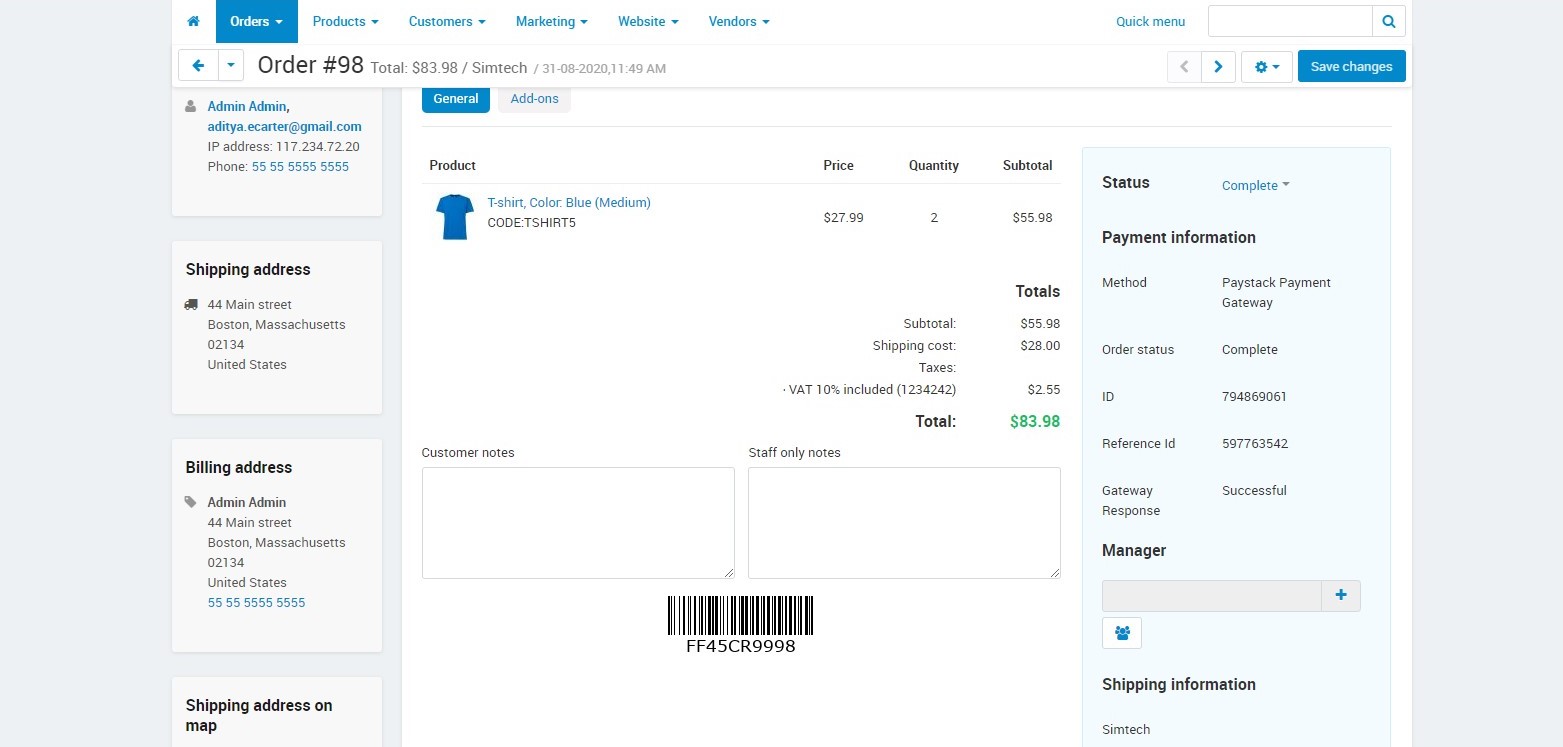Viewport: 1563px width, 747px height.
Task: Open the T-shirt, Color: Blue product link
Action: (x=569, y=202)
